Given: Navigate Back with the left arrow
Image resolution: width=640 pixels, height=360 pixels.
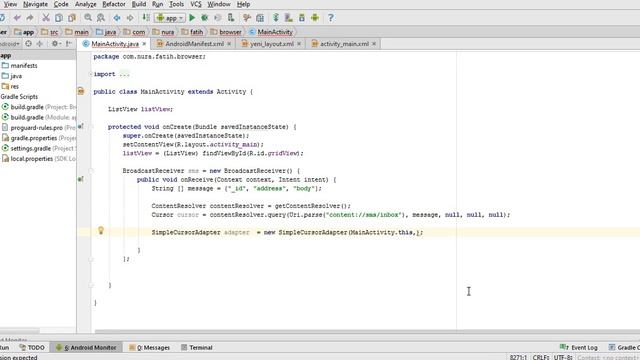Looking at the screenshot, I should click(117, 18).
